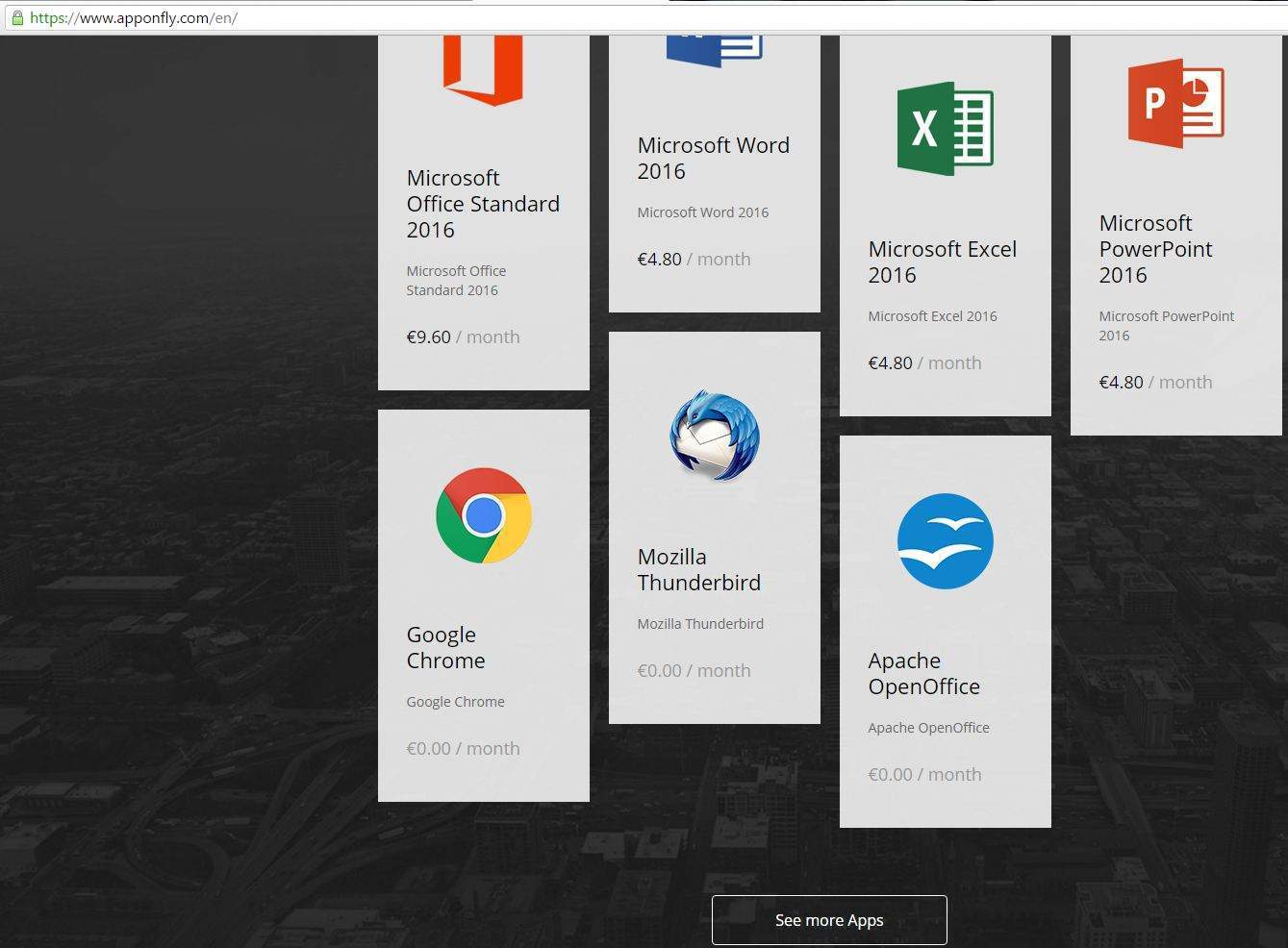Click small 'Mozilla Thunderbird' description text

pos(700,624)
